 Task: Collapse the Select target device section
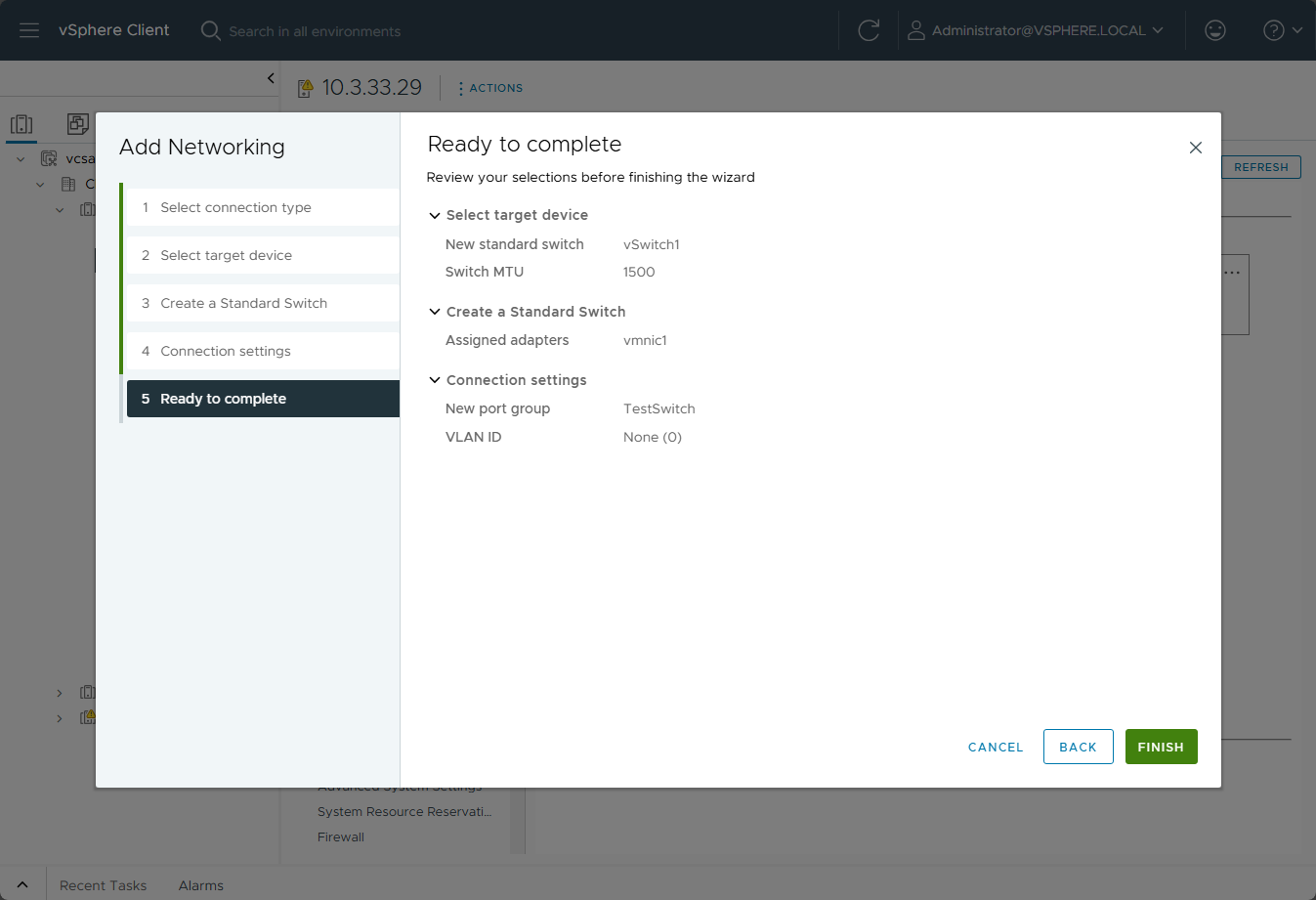[435, 215]
